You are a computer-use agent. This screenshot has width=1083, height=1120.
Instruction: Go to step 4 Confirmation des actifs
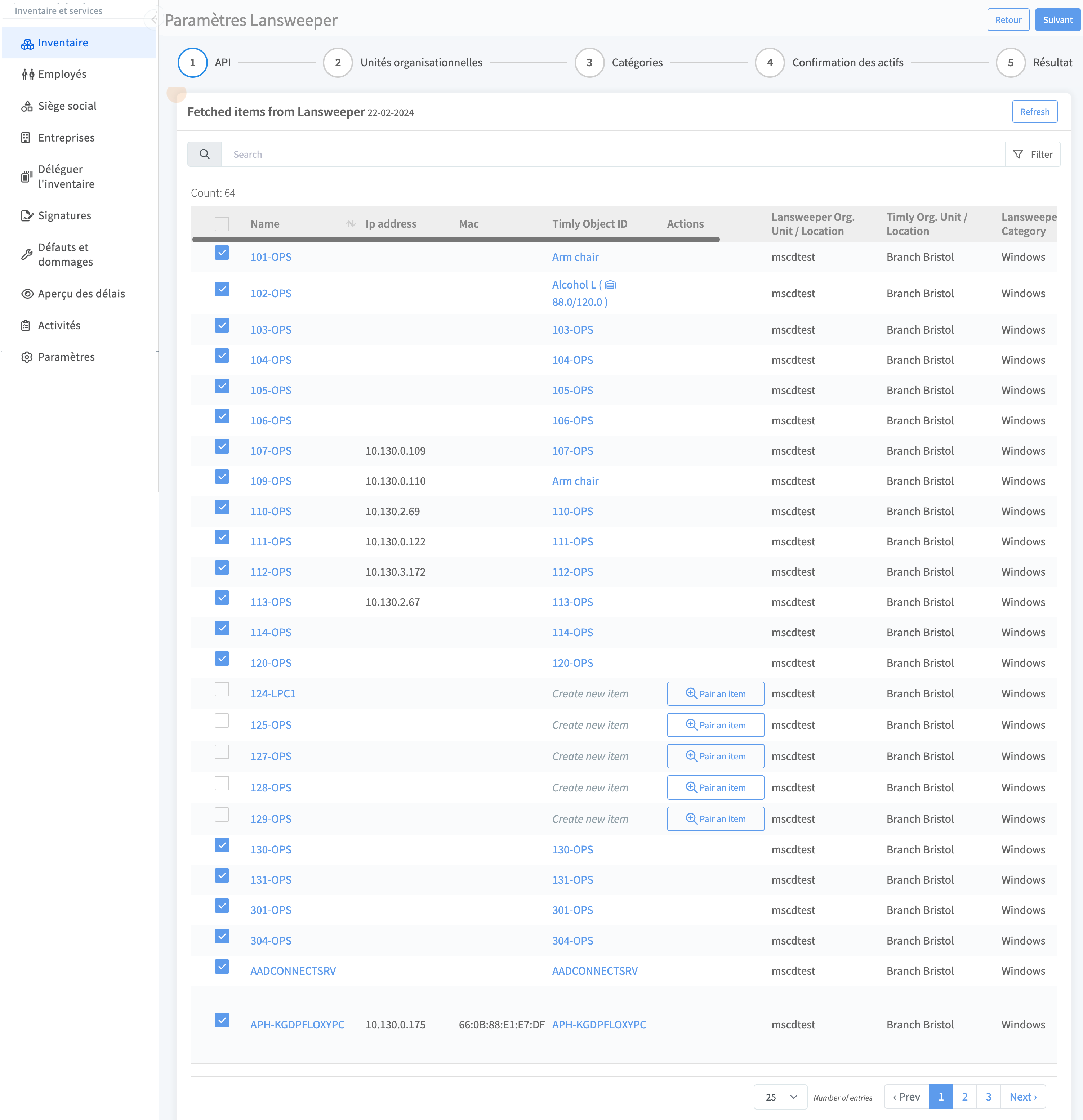pos(770,63)
